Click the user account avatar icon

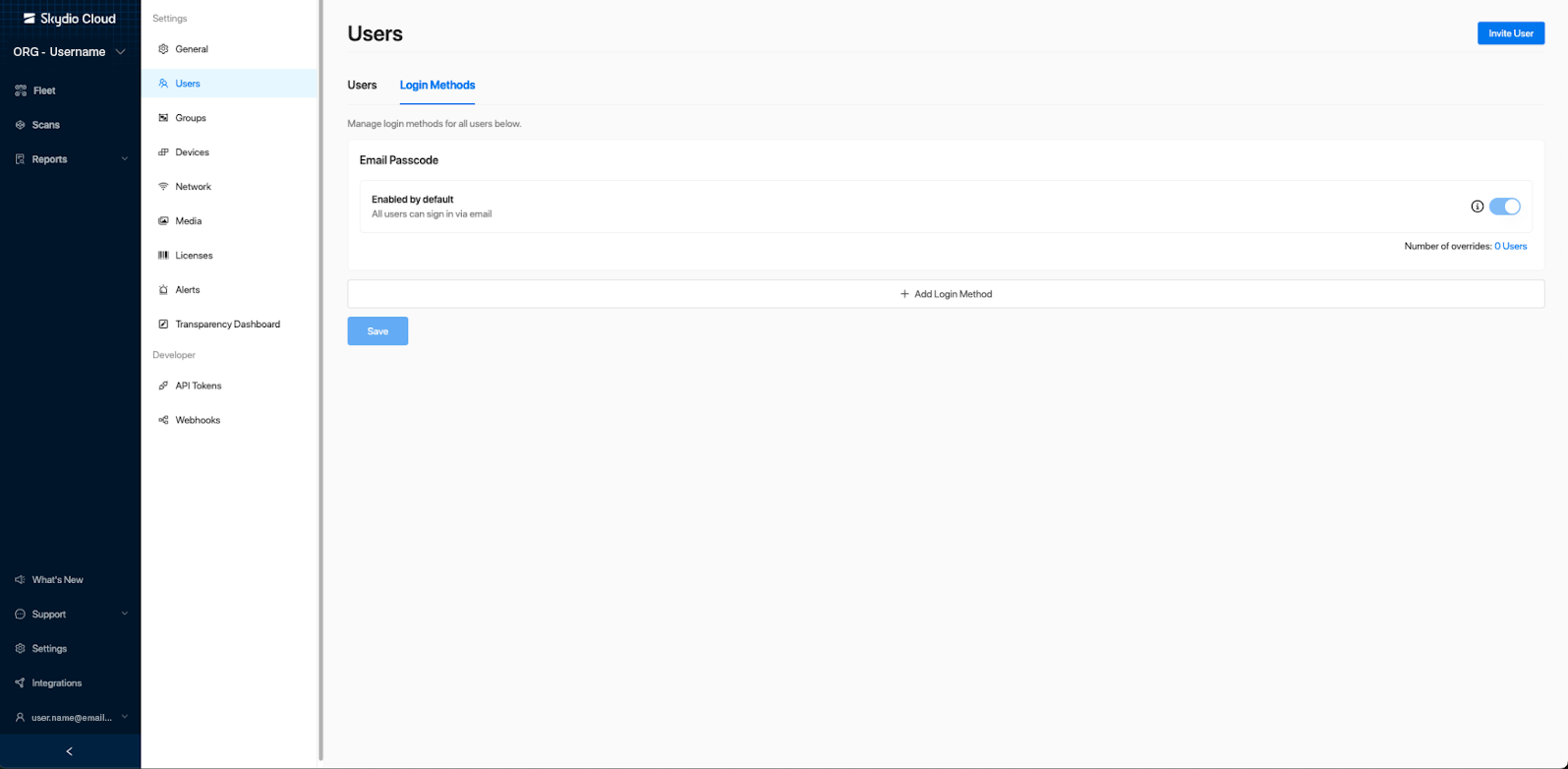pyautogui.click(x=21, y=718)
